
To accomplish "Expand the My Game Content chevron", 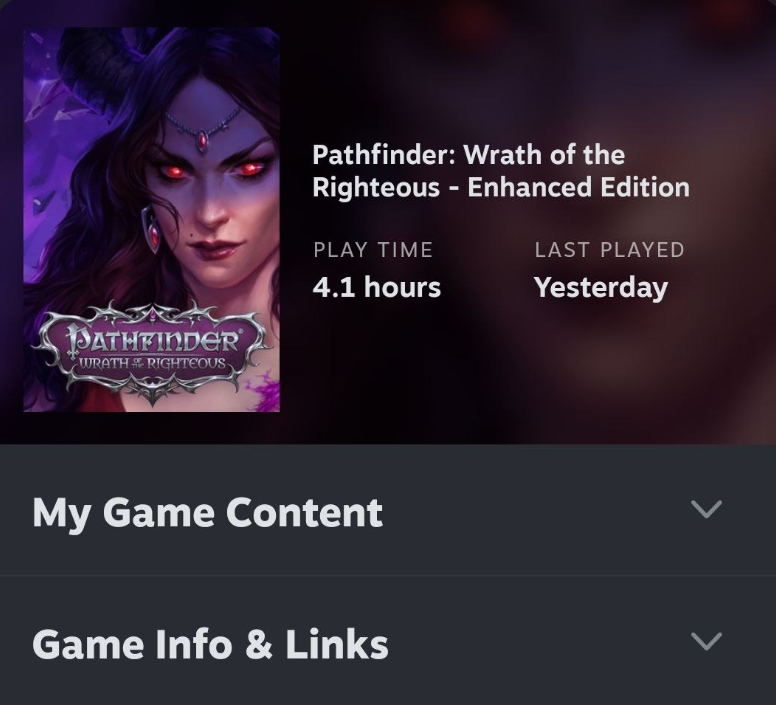I will click(x=706, y=510).
